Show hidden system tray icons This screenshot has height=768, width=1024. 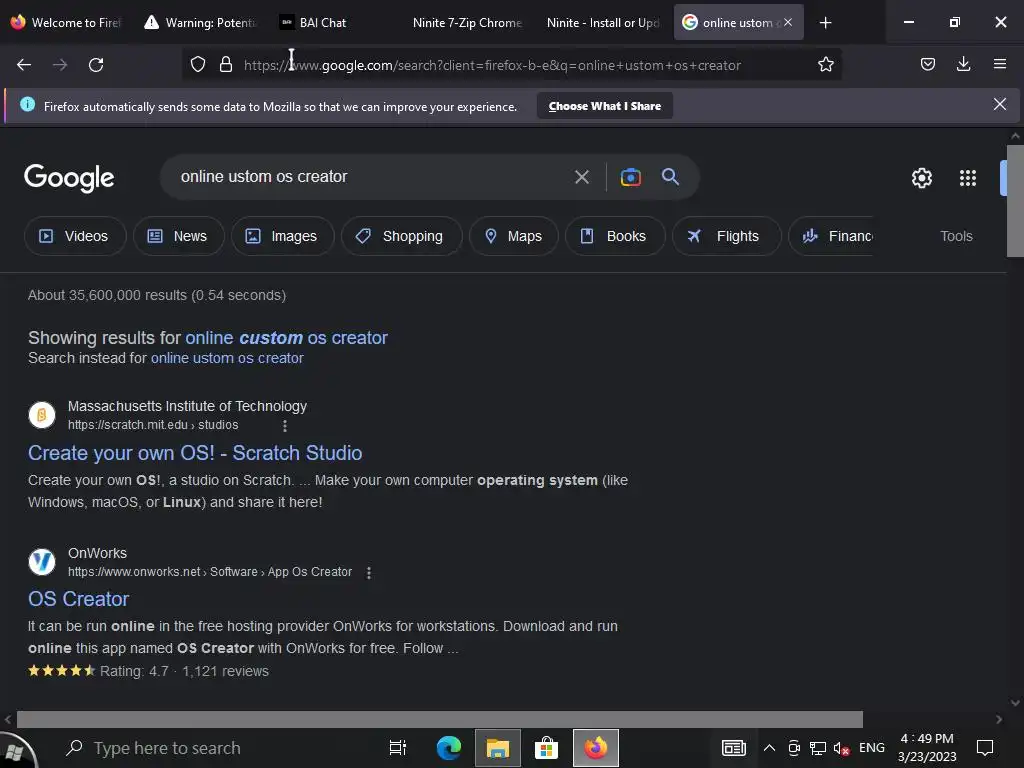pyautogui.click(x=769, y=748)
